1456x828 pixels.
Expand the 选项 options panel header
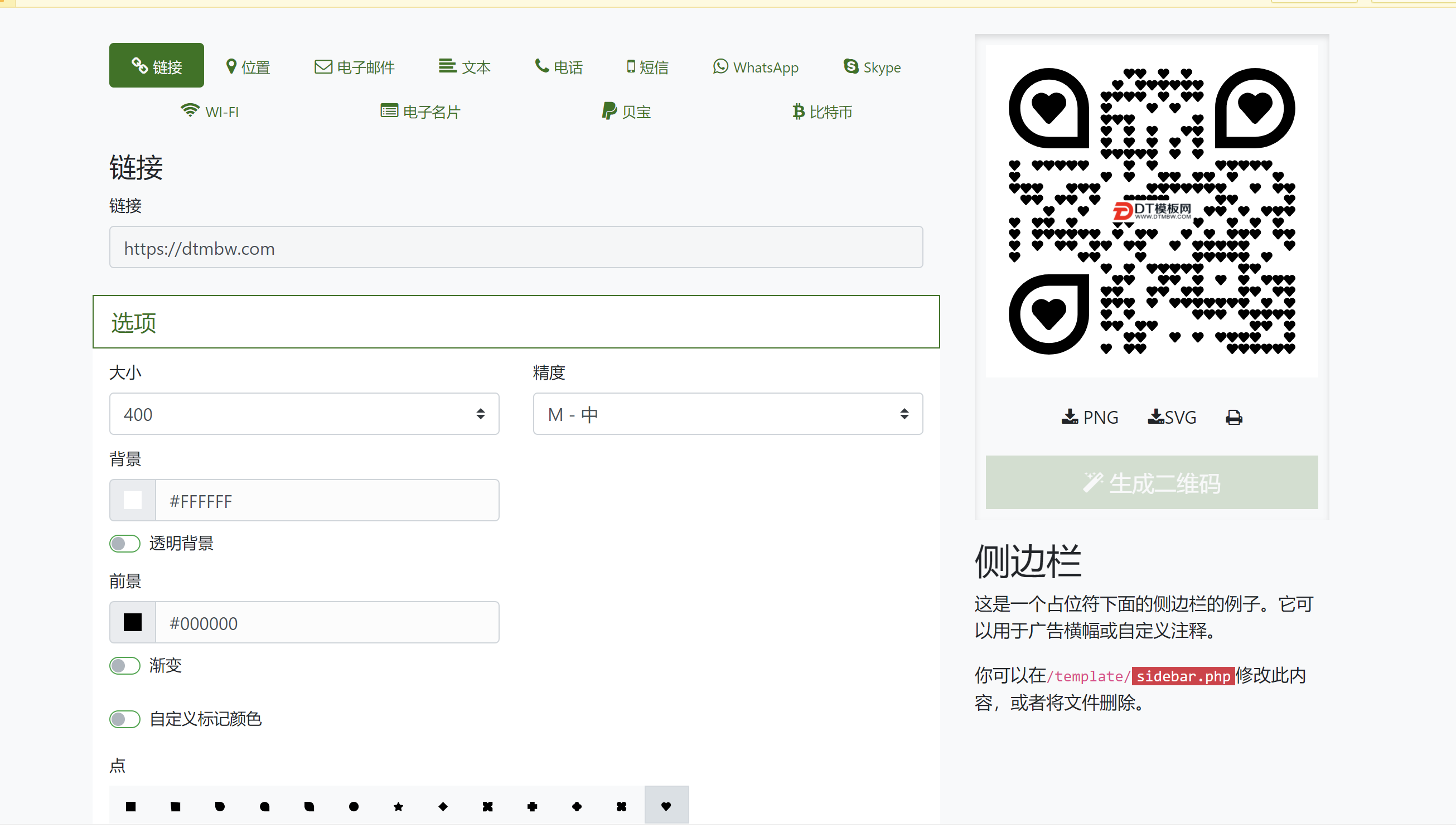[x=516, y=322]
